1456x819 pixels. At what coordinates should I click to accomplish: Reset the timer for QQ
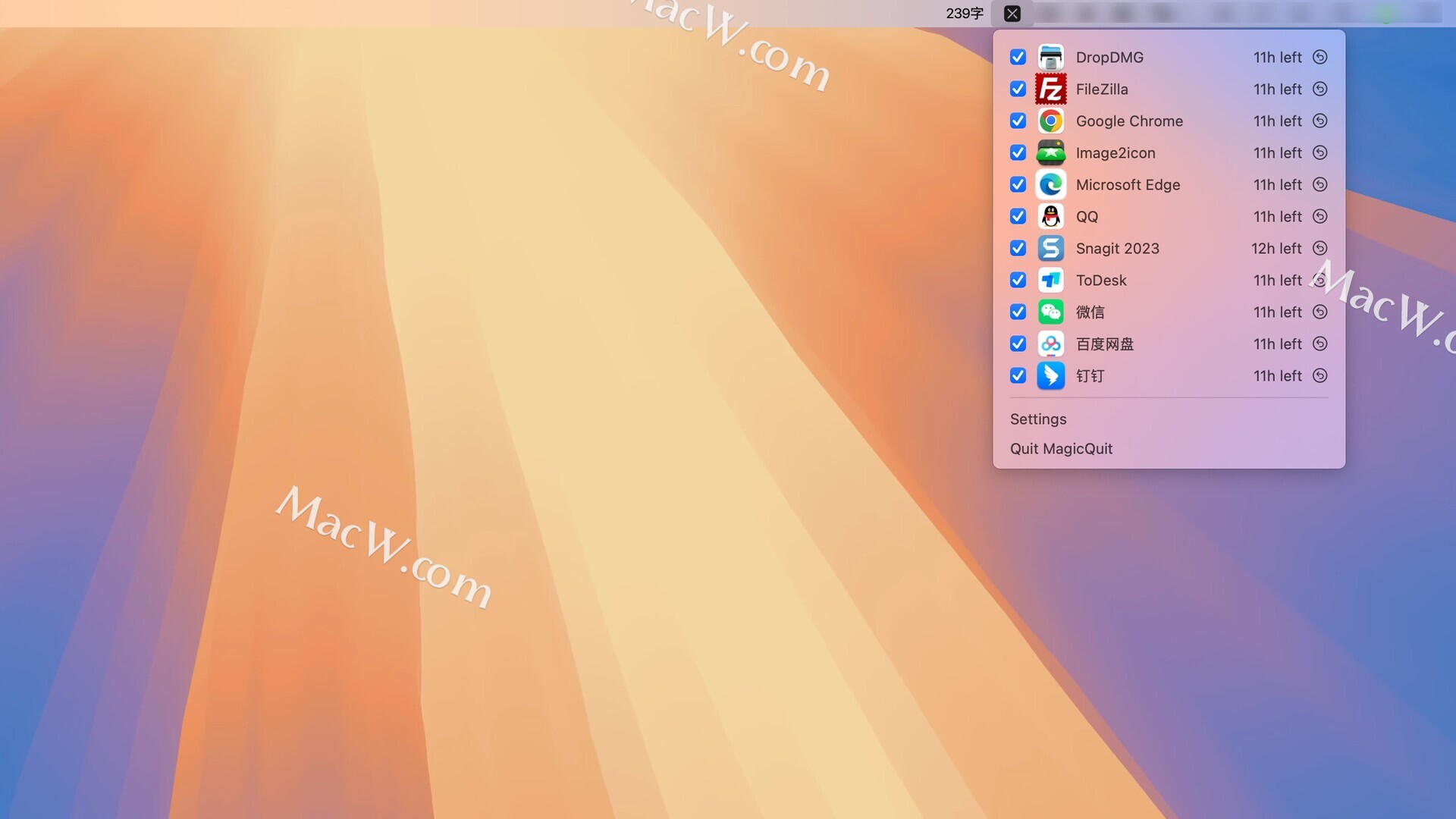(x=1319, y=216)
